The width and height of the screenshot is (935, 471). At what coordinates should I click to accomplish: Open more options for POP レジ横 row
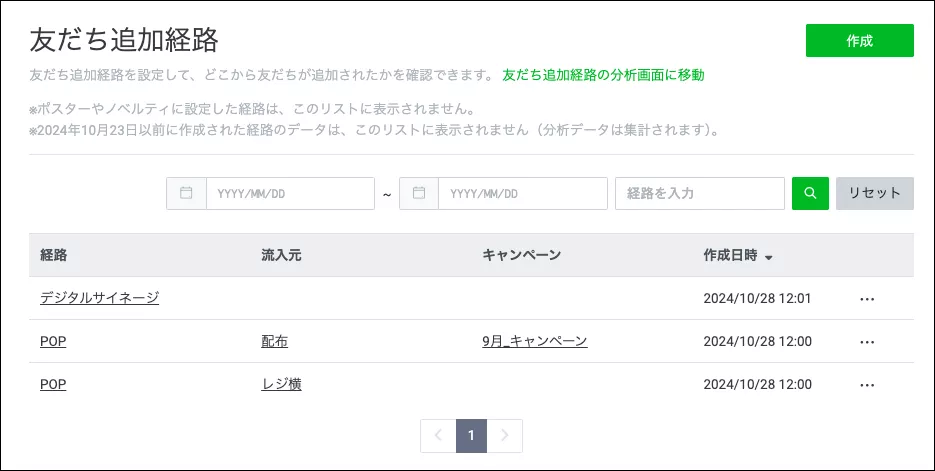[867, 385]
